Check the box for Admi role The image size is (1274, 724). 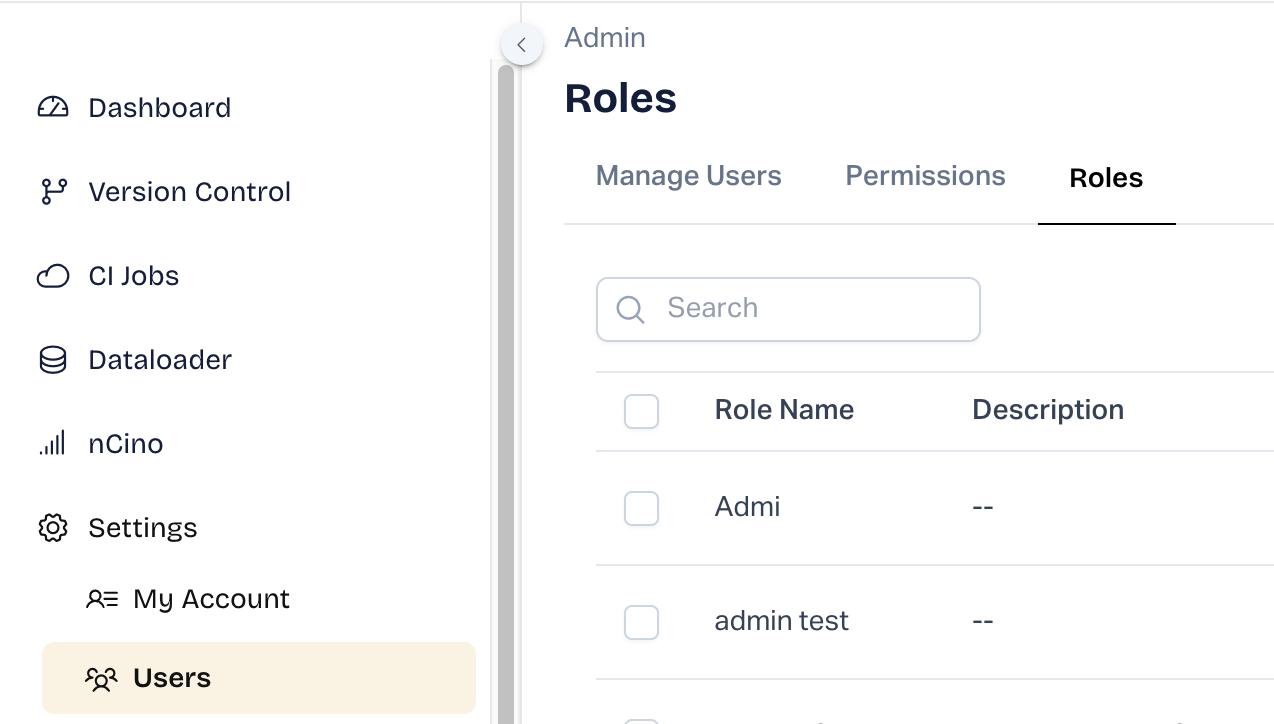[x=641, y=508]
